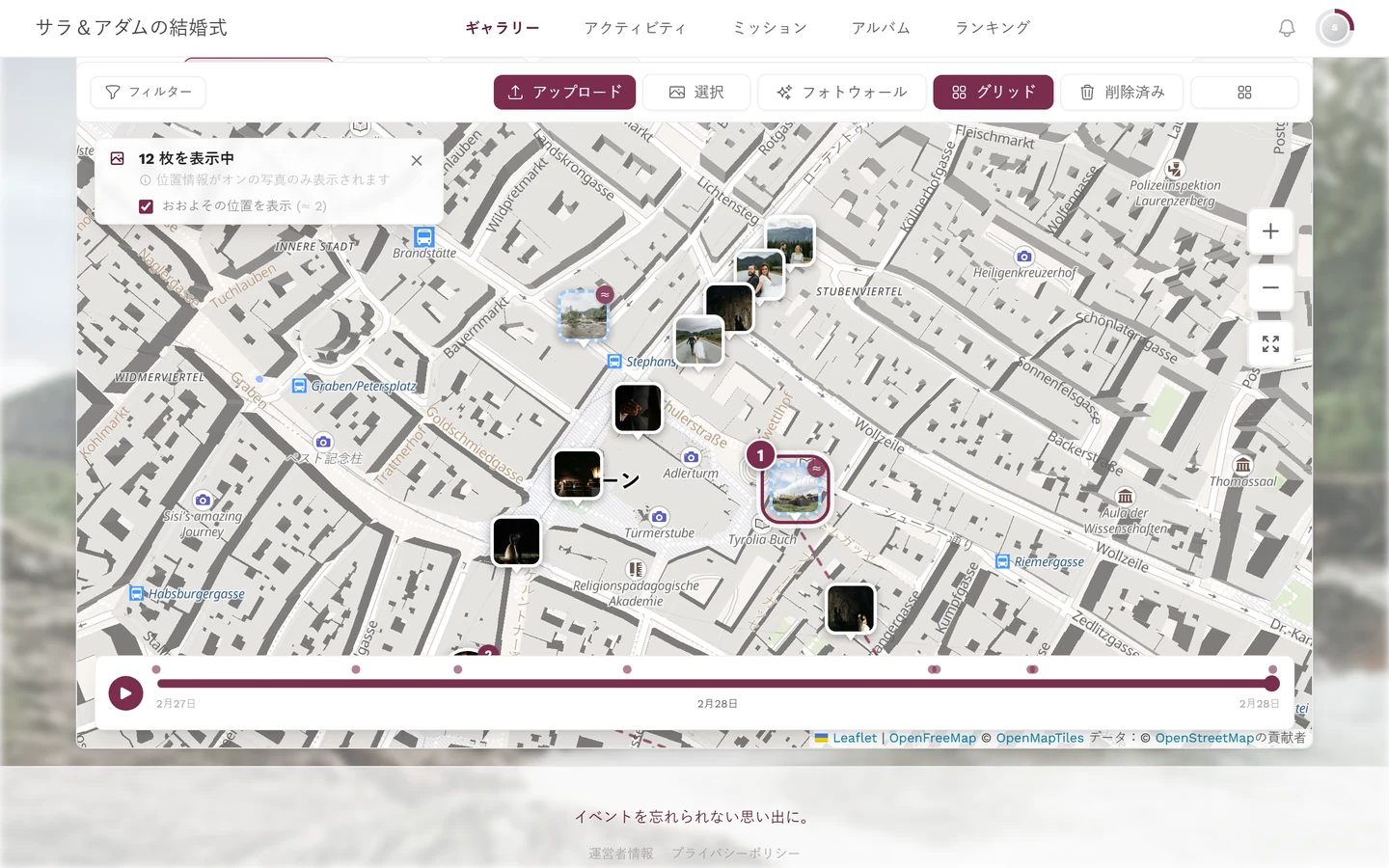Click the layout grid icon button

1244,92
